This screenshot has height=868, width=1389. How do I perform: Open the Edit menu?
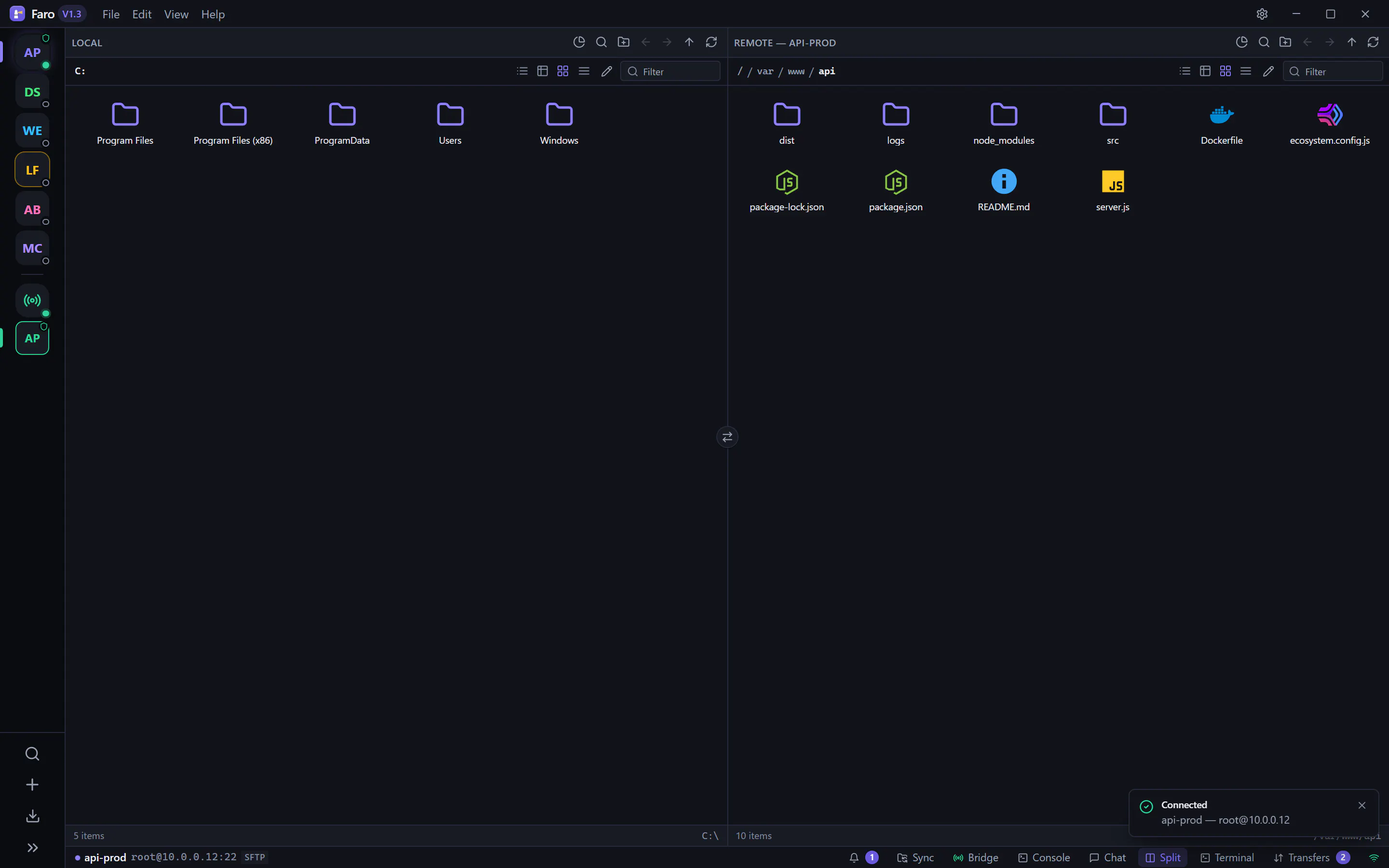142,14
